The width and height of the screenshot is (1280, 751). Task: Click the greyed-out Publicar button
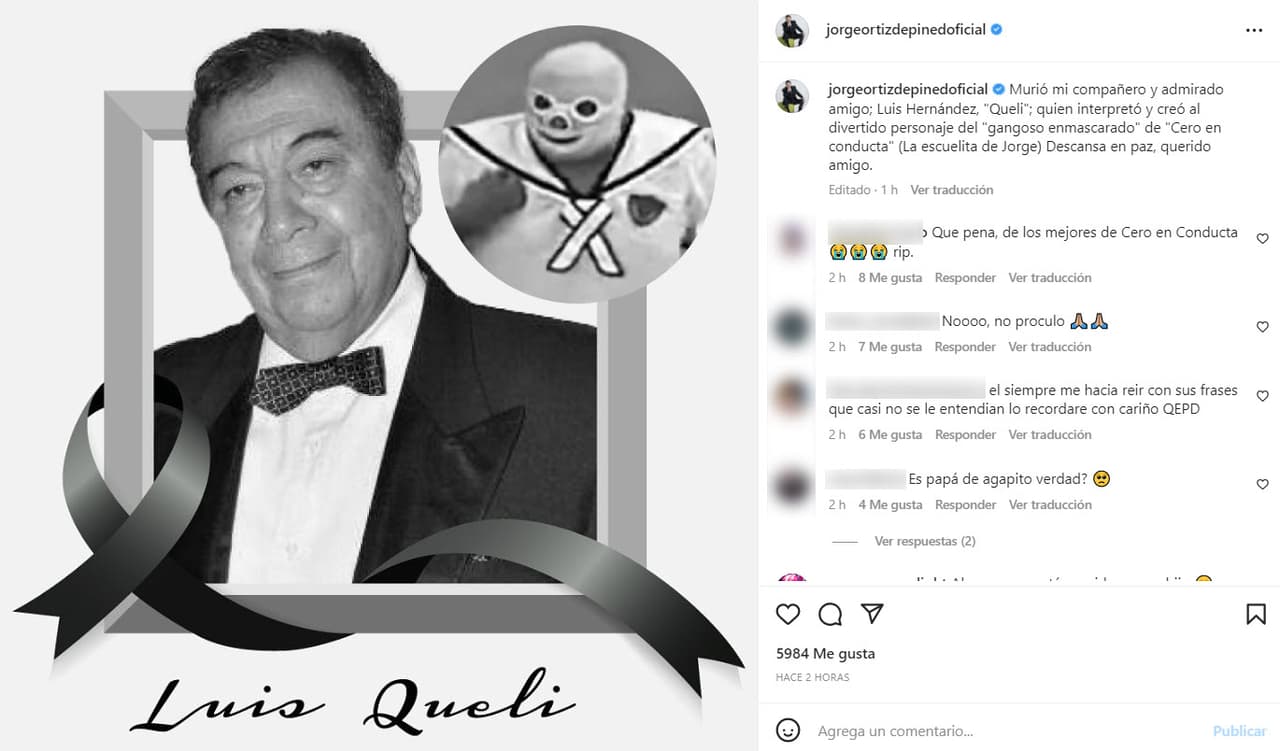click(1239, 731)
